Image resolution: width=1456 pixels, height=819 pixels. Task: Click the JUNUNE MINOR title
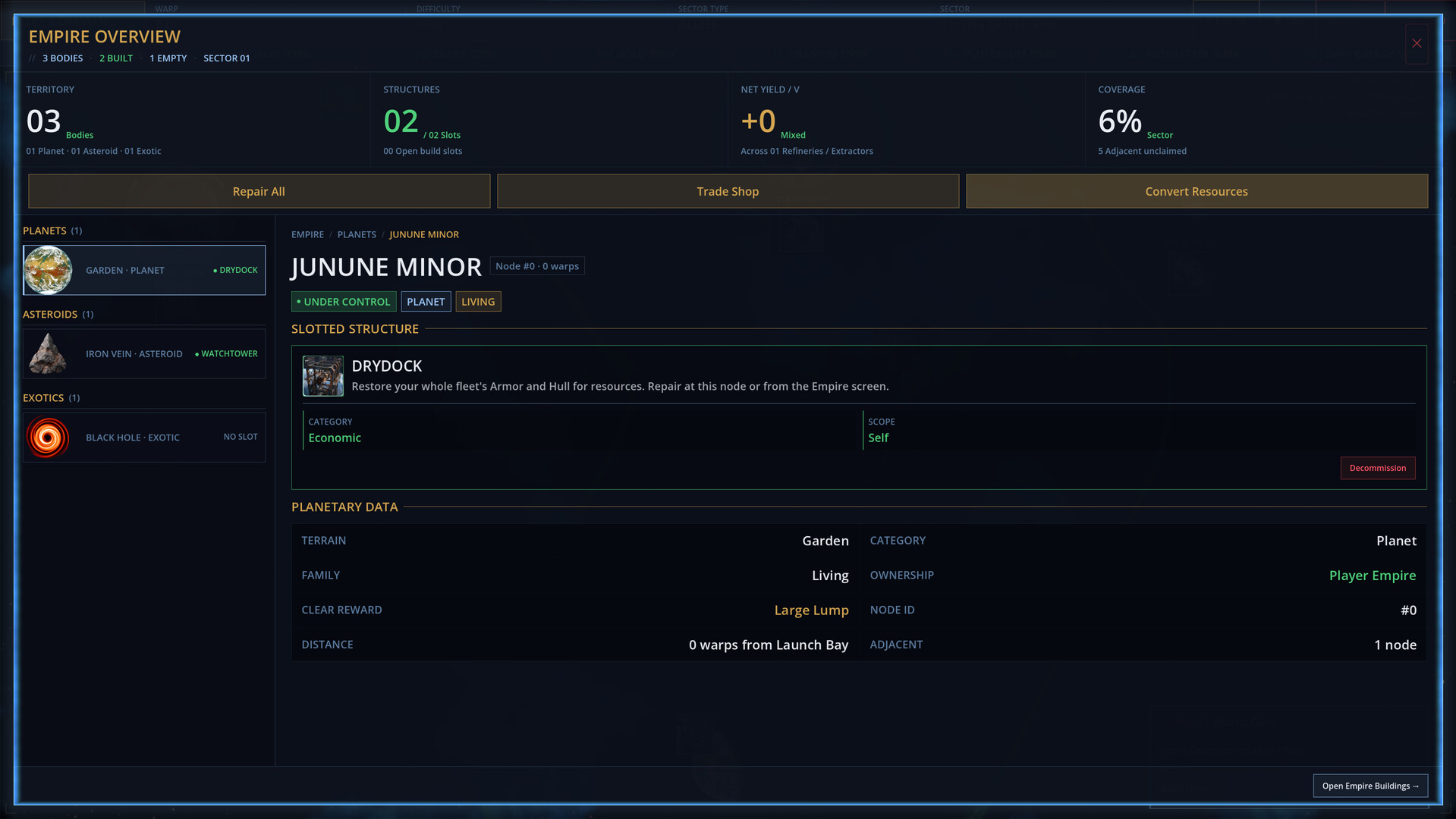[x=386, y=267]
